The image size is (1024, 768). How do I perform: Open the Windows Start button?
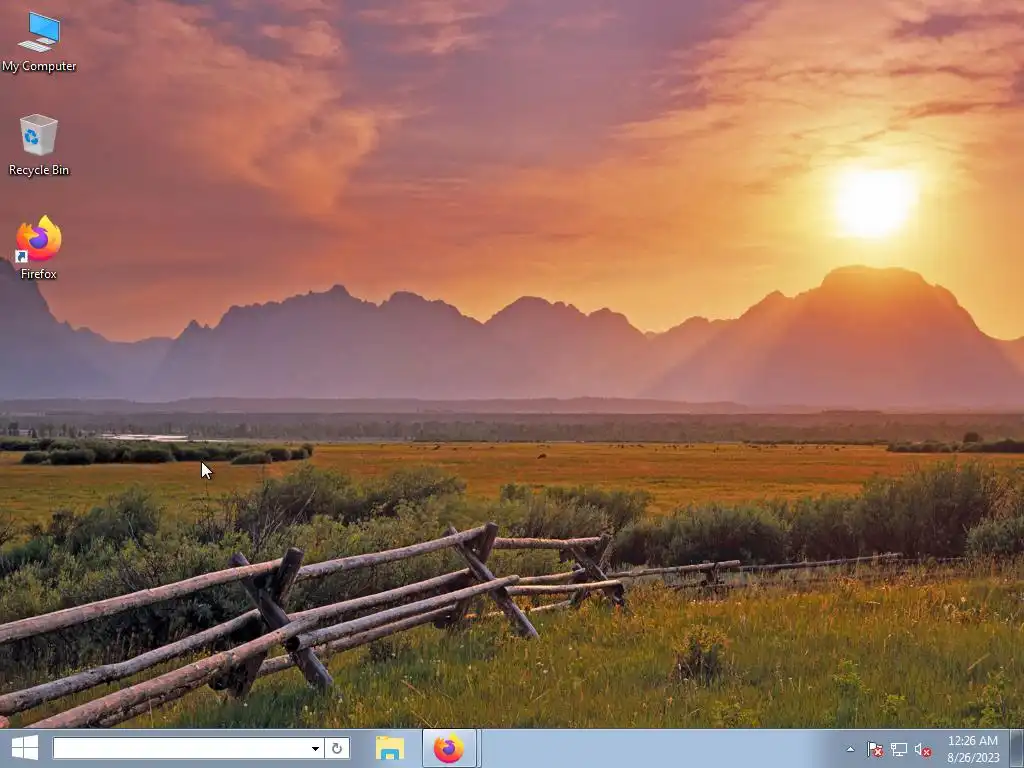(25, 748)
